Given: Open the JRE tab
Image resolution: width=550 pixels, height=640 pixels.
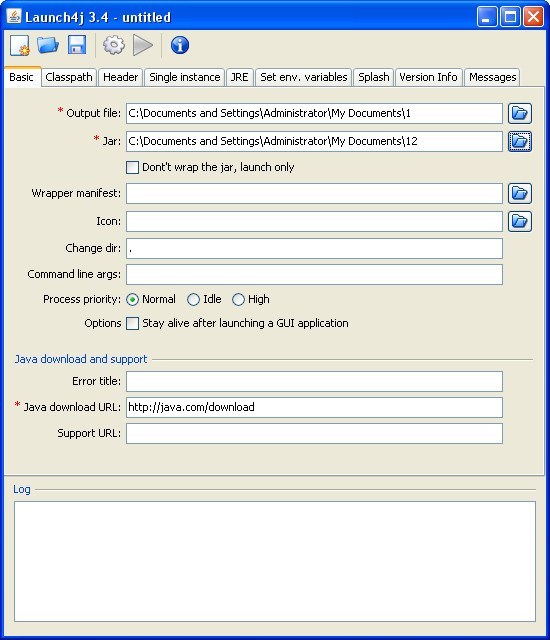Looking at the screenshot, I should 240,77.
